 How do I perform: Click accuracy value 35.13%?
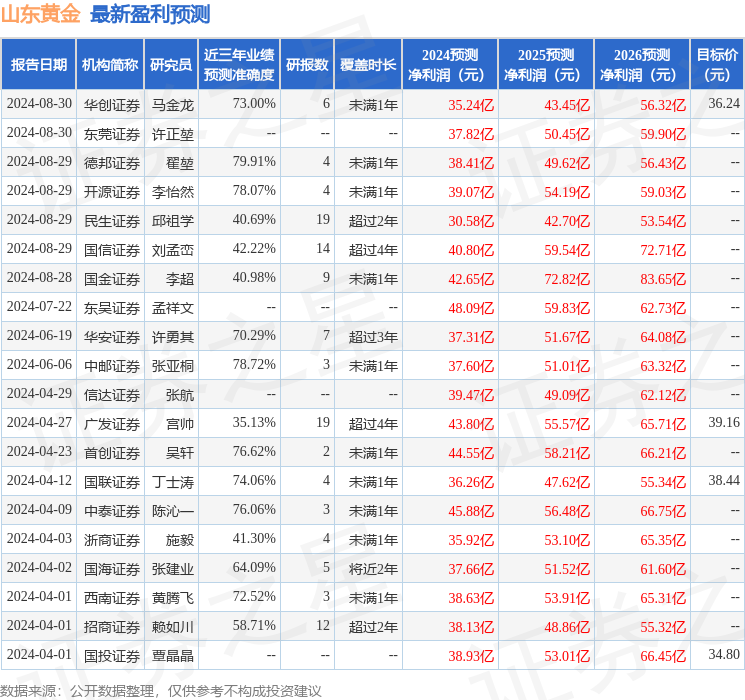[x=254, y=422]
